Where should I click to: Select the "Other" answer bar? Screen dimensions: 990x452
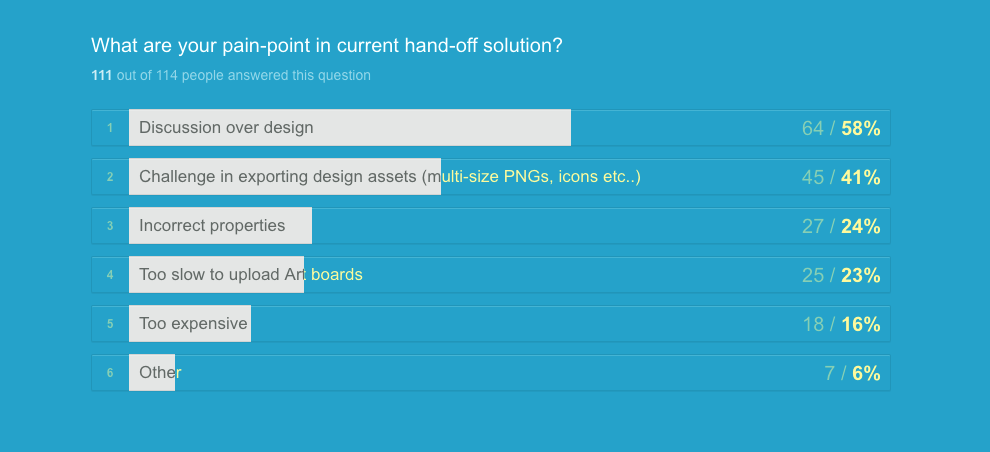[153, 373]
